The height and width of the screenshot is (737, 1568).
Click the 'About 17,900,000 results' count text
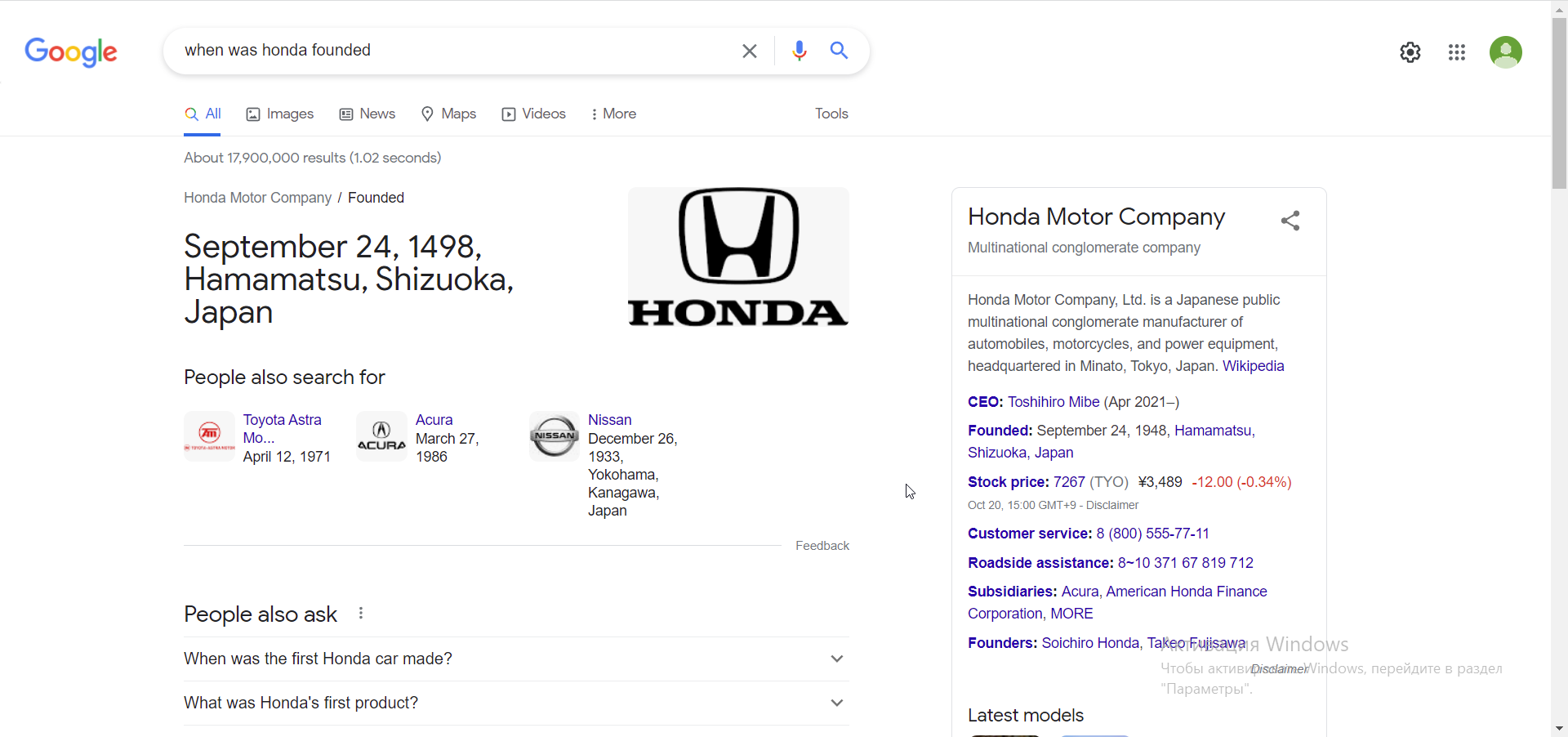(x=312, y=158)
